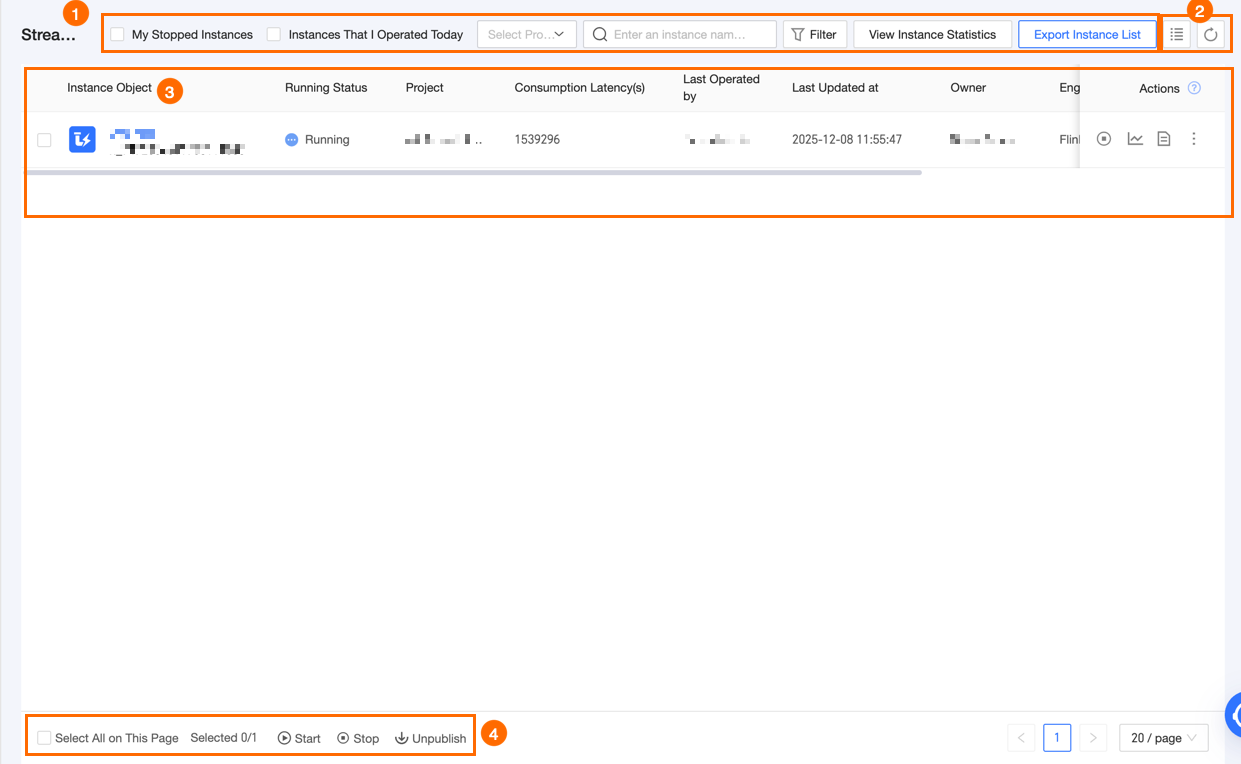
Task: Click the Last Updated at column header
Action: (835, 88)
